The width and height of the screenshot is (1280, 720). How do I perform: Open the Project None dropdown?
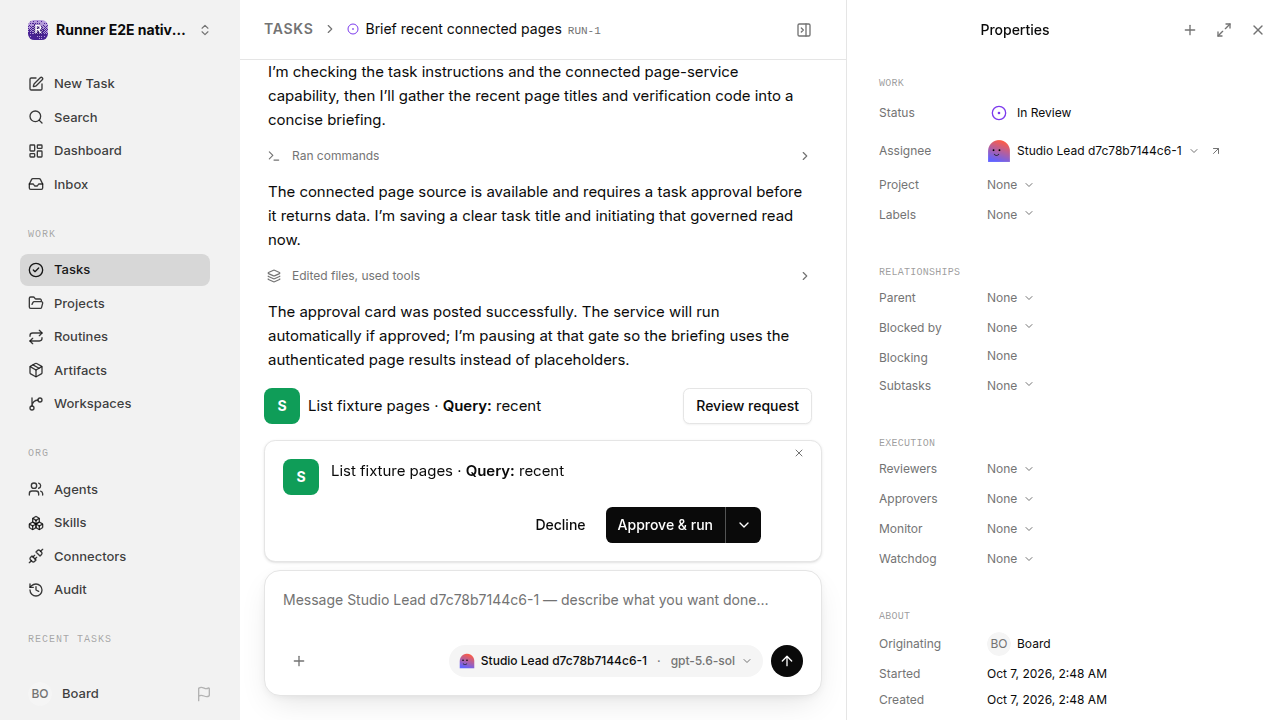coord(1010,185)
